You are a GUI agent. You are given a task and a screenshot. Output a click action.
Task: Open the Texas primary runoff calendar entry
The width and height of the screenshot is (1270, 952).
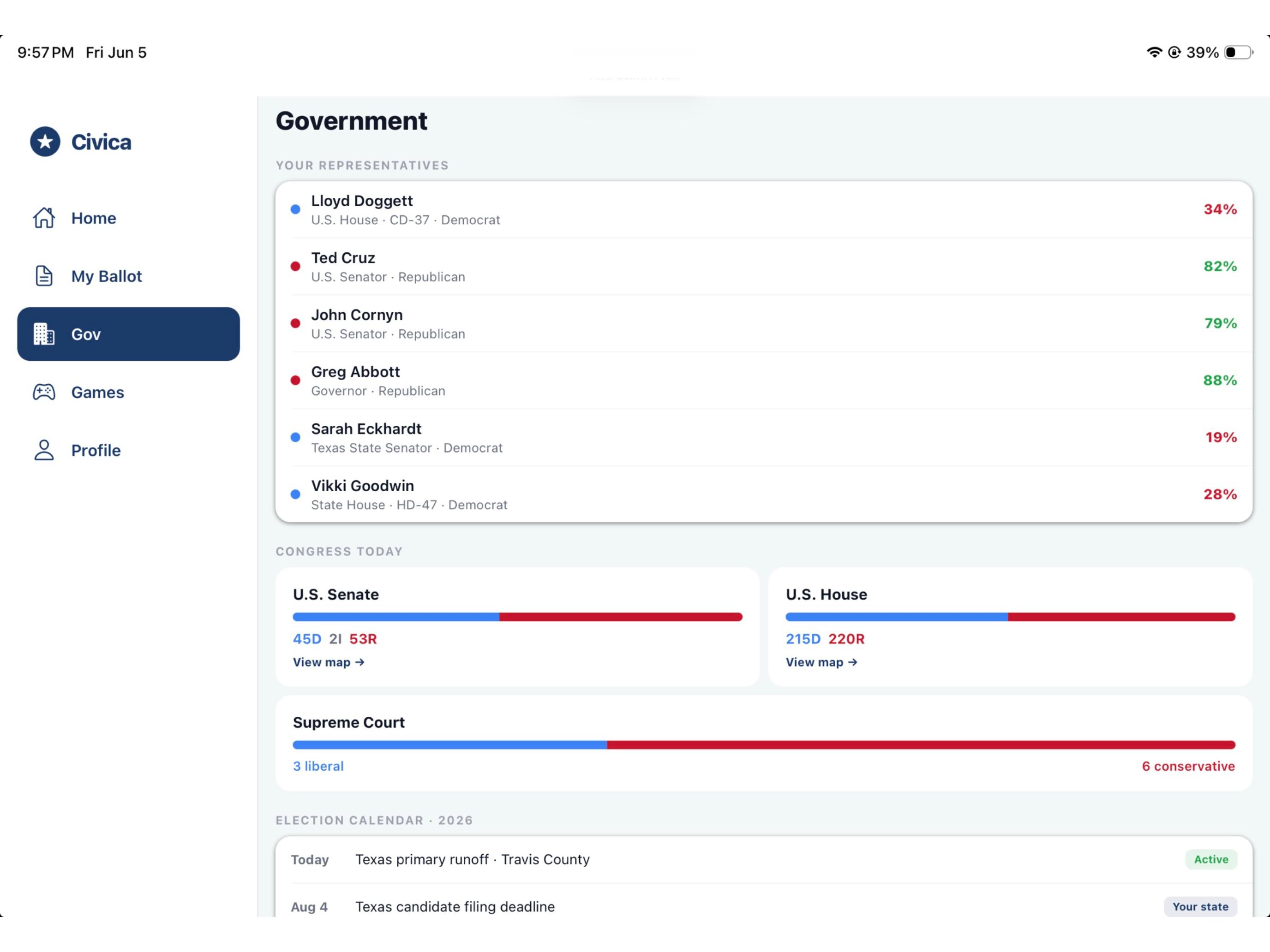[764, 860]
